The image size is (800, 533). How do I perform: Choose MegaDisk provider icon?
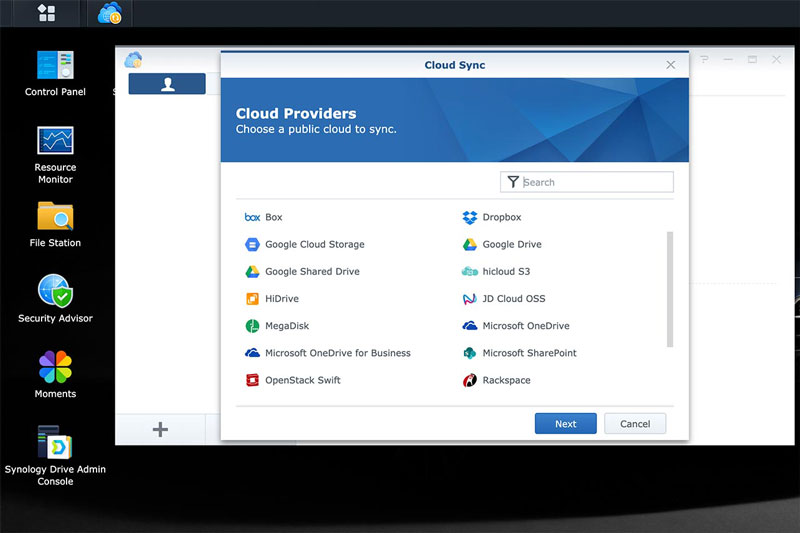point(252,325)
